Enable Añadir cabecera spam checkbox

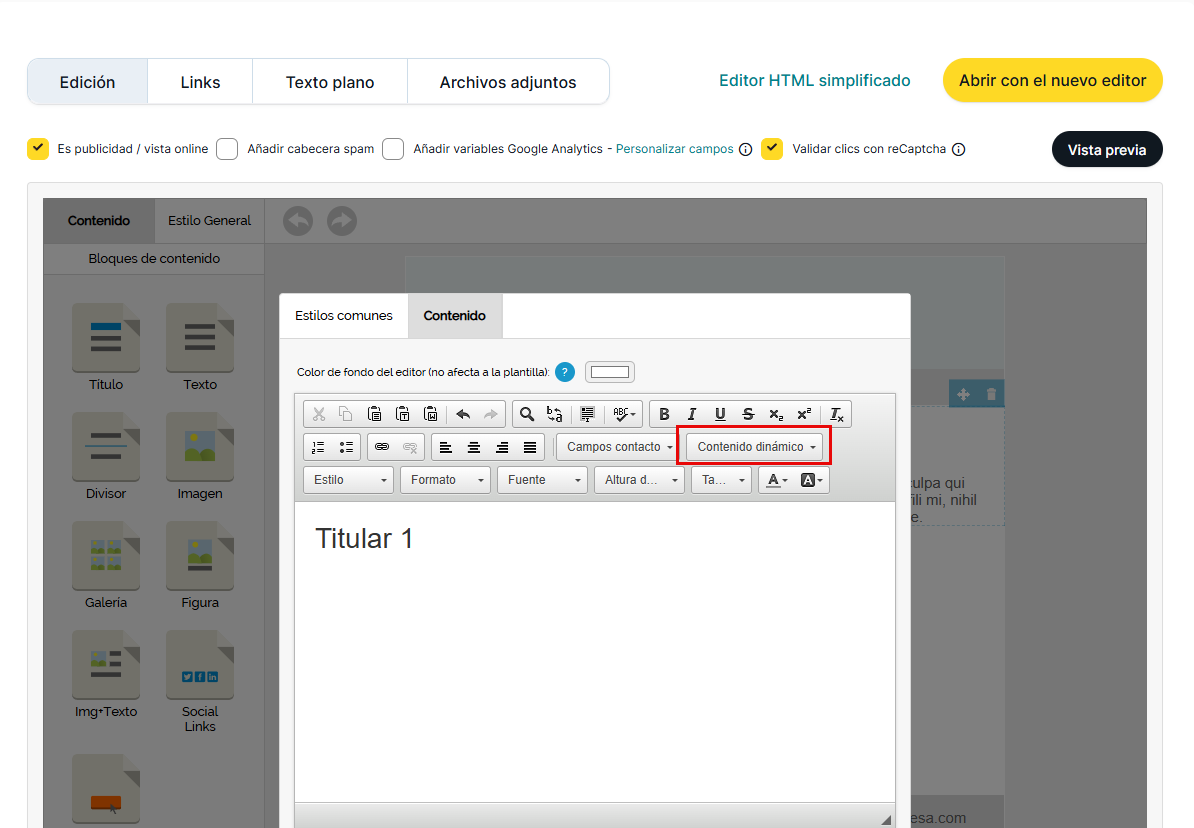point(227,149)
